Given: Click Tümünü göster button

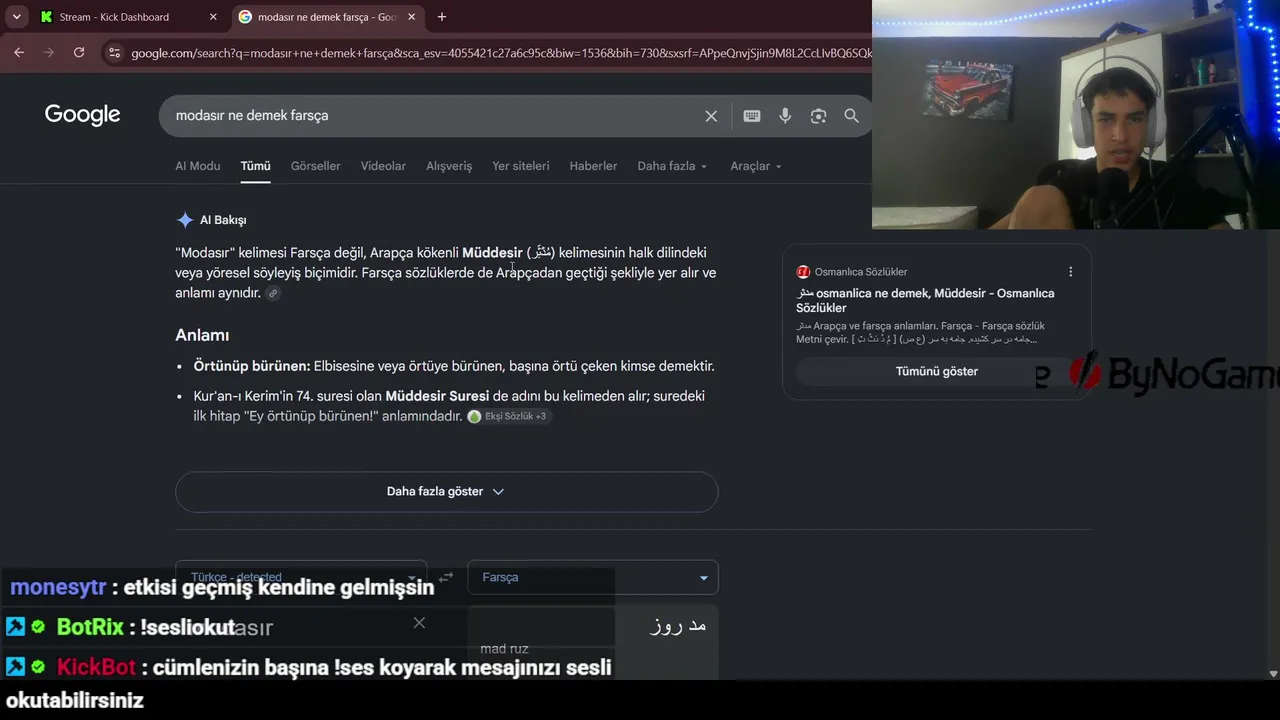Looking at the screenshot, I should point(937,371).
